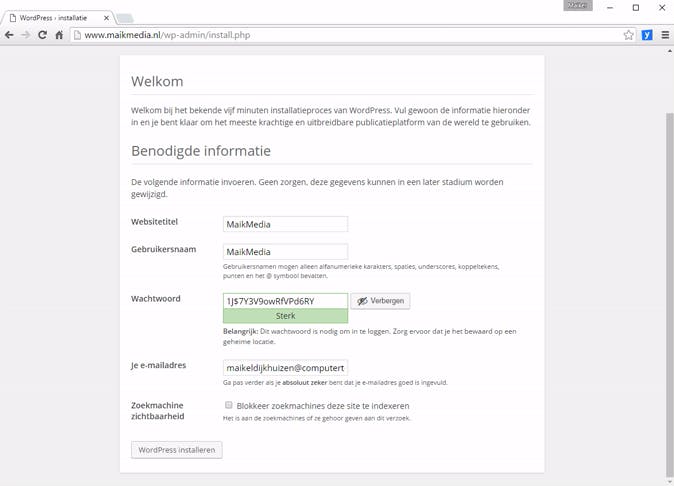Click the Wachtwoord label

tap(156, 299)
